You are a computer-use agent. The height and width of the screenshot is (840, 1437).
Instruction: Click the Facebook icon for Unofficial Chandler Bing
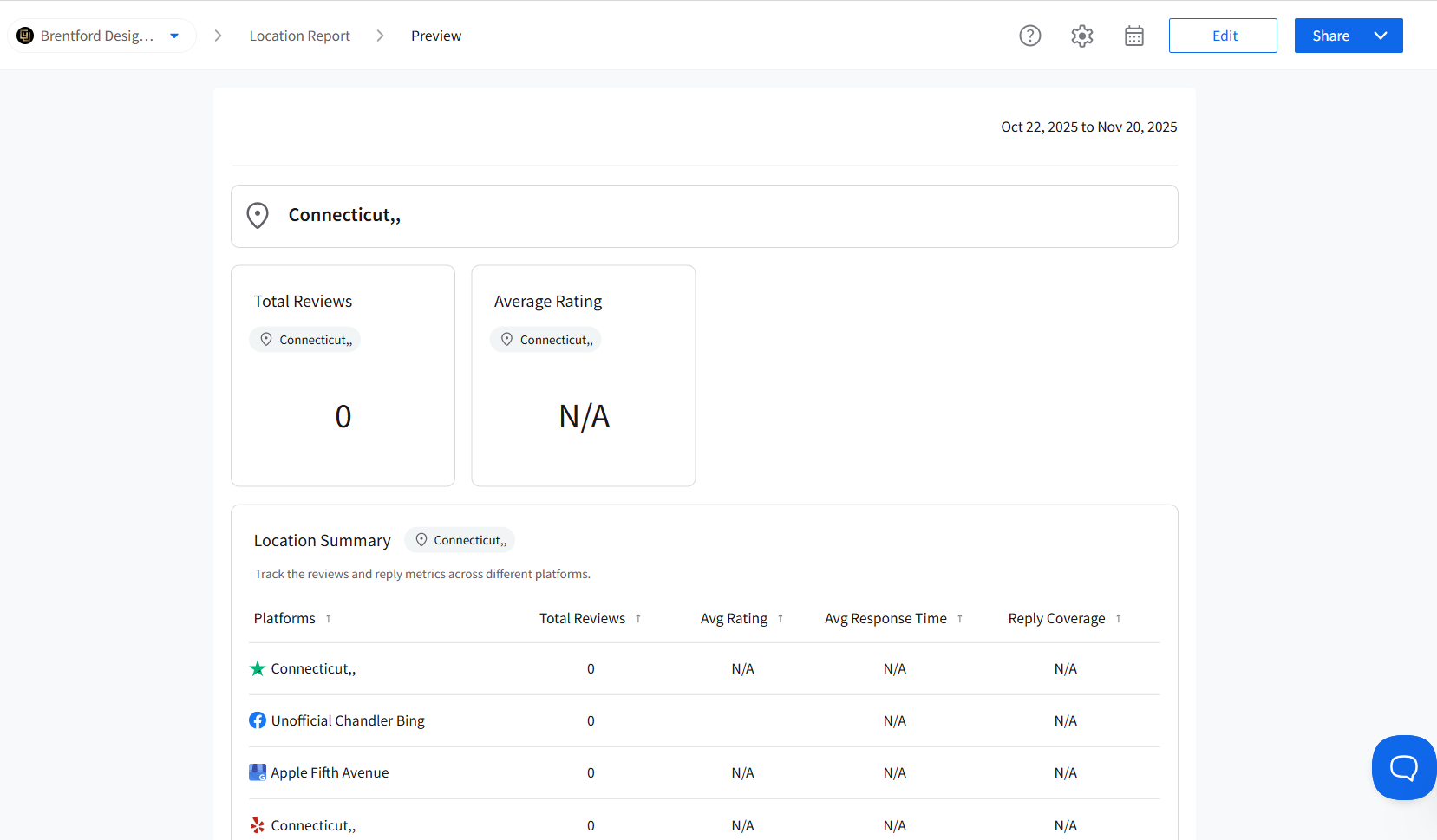coord(258,720)
